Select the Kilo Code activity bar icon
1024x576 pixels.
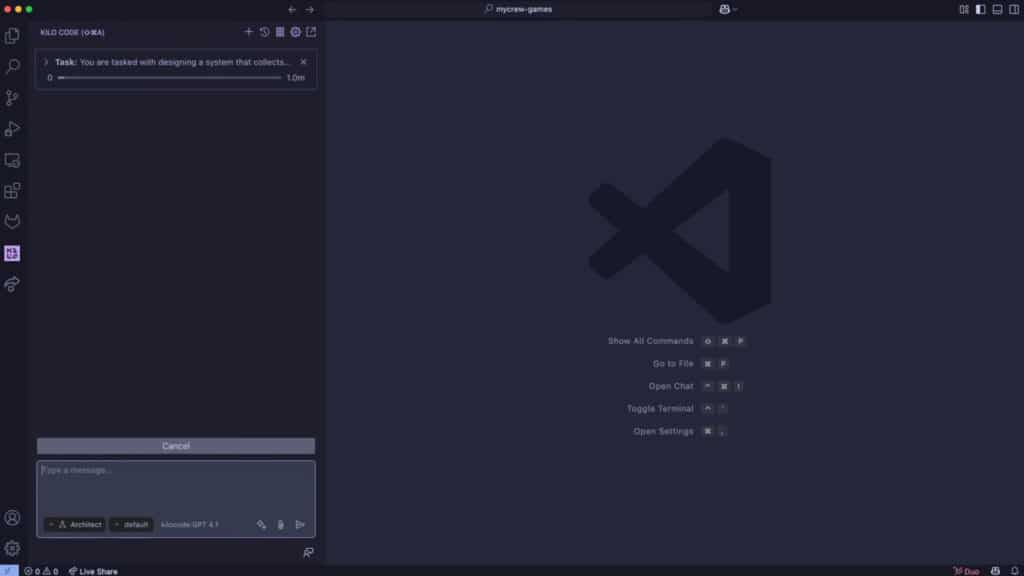click(12, 253)
